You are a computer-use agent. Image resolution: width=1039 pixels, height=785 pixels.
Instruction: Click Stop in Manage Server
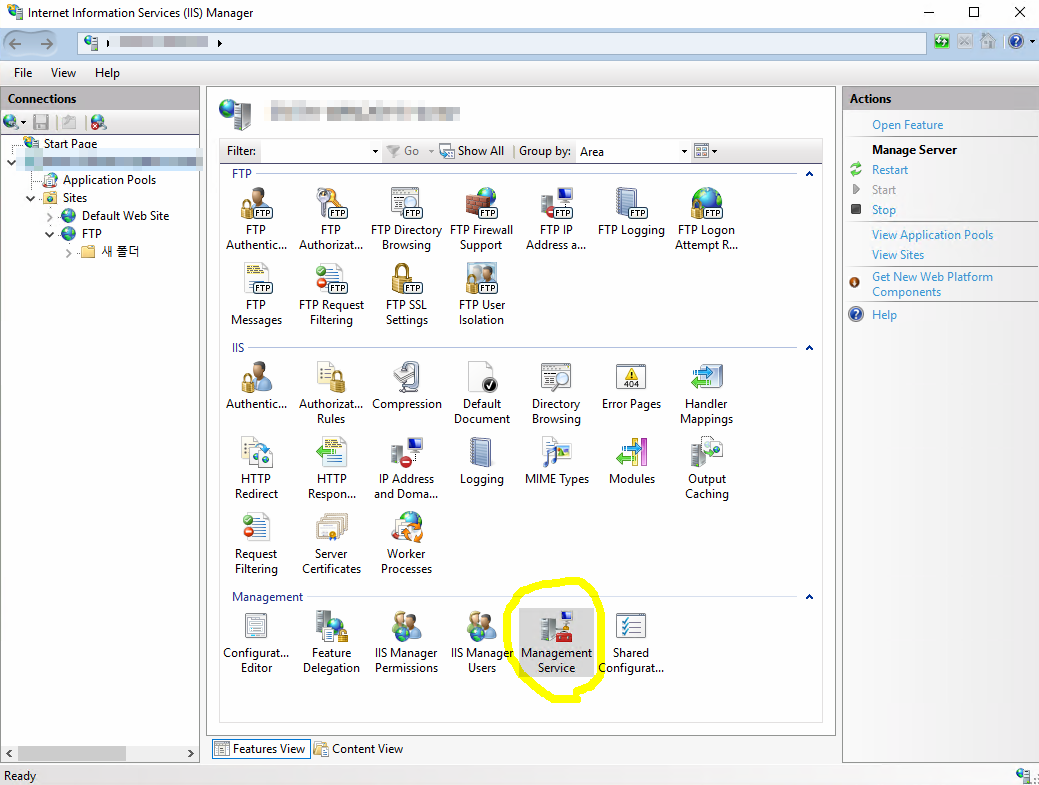coord(883,209)
